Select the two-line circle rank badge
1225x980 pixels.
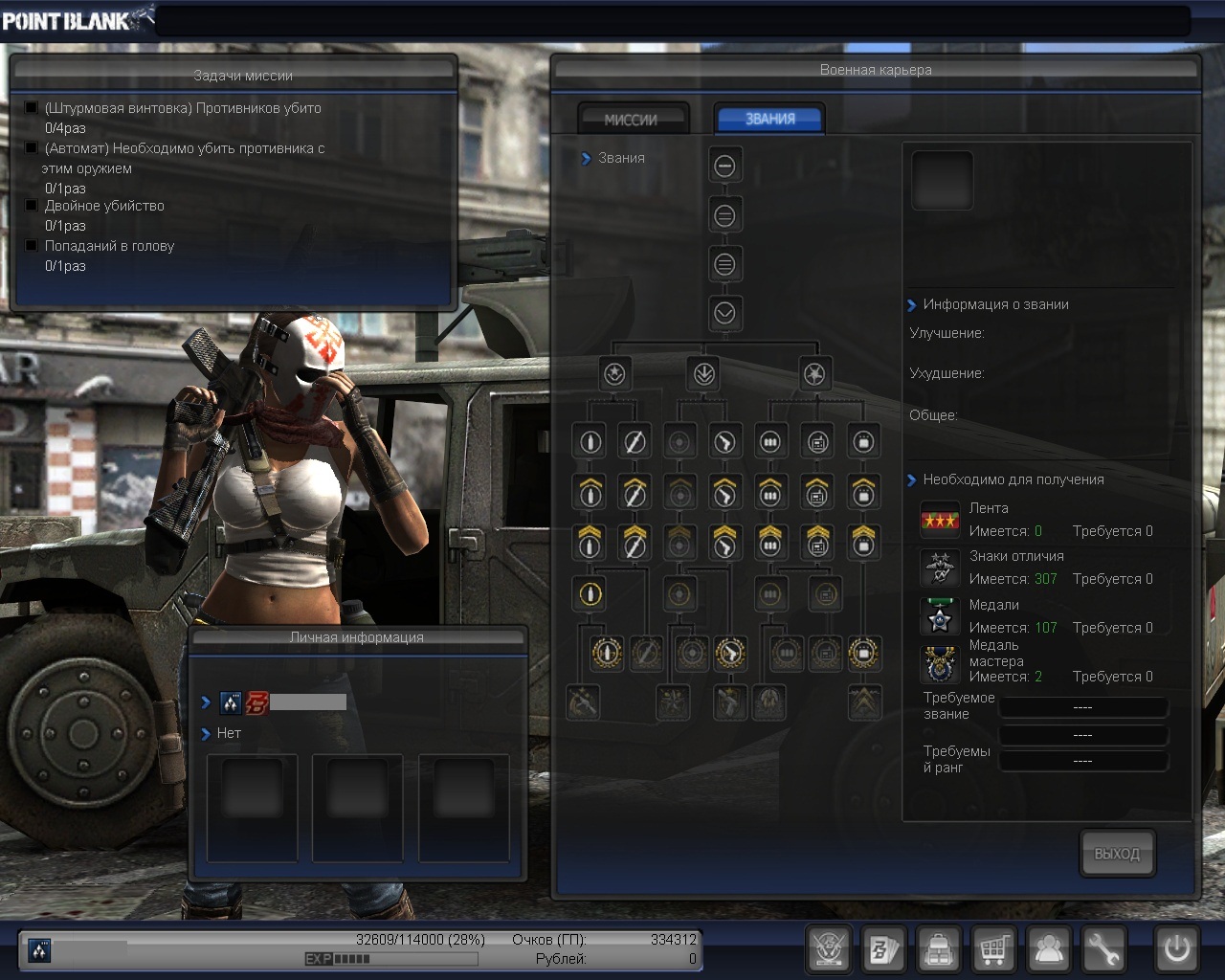click(x=724, y=215)
